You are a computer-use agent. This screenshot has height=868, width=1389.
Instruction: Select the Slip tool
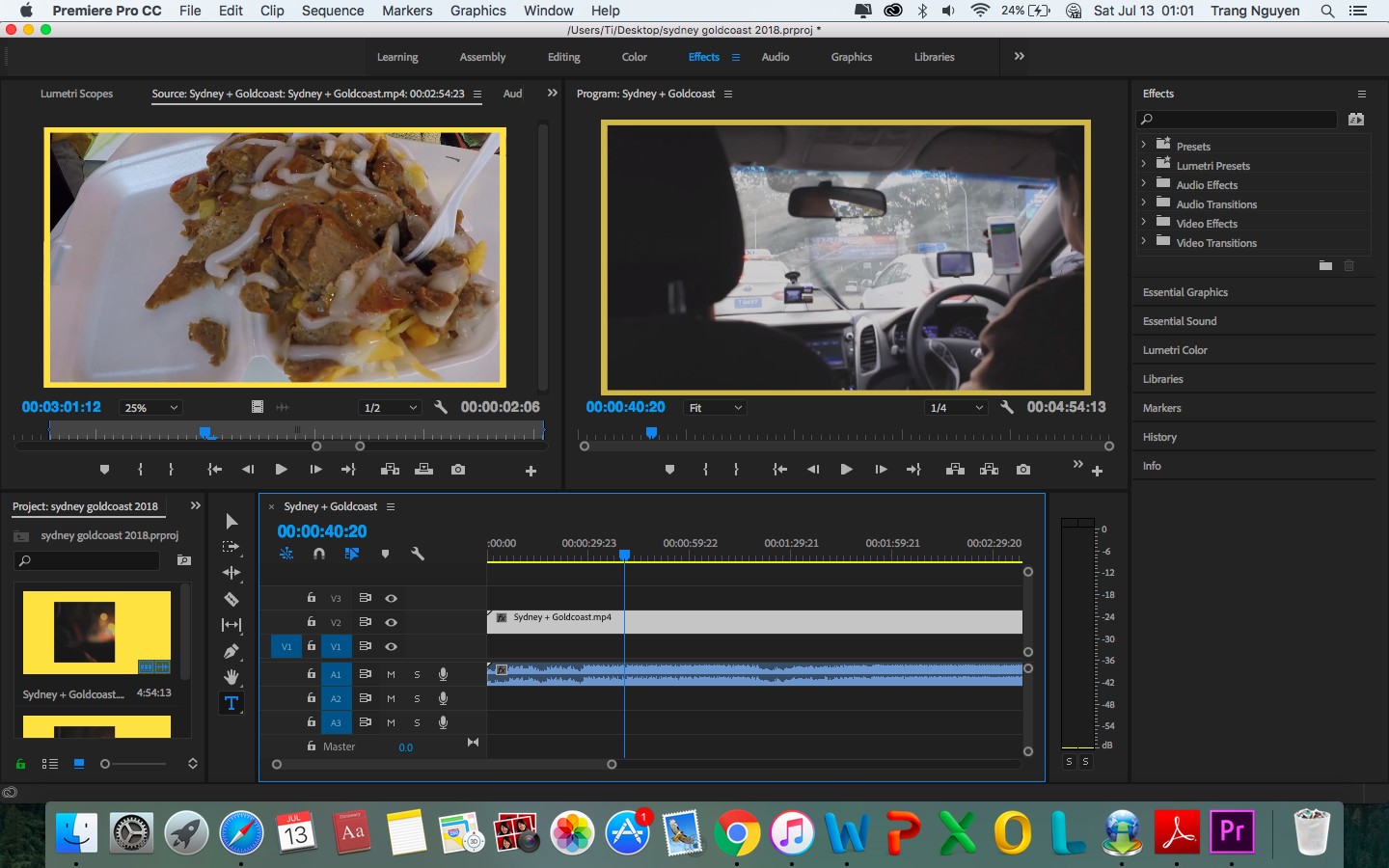231,625
